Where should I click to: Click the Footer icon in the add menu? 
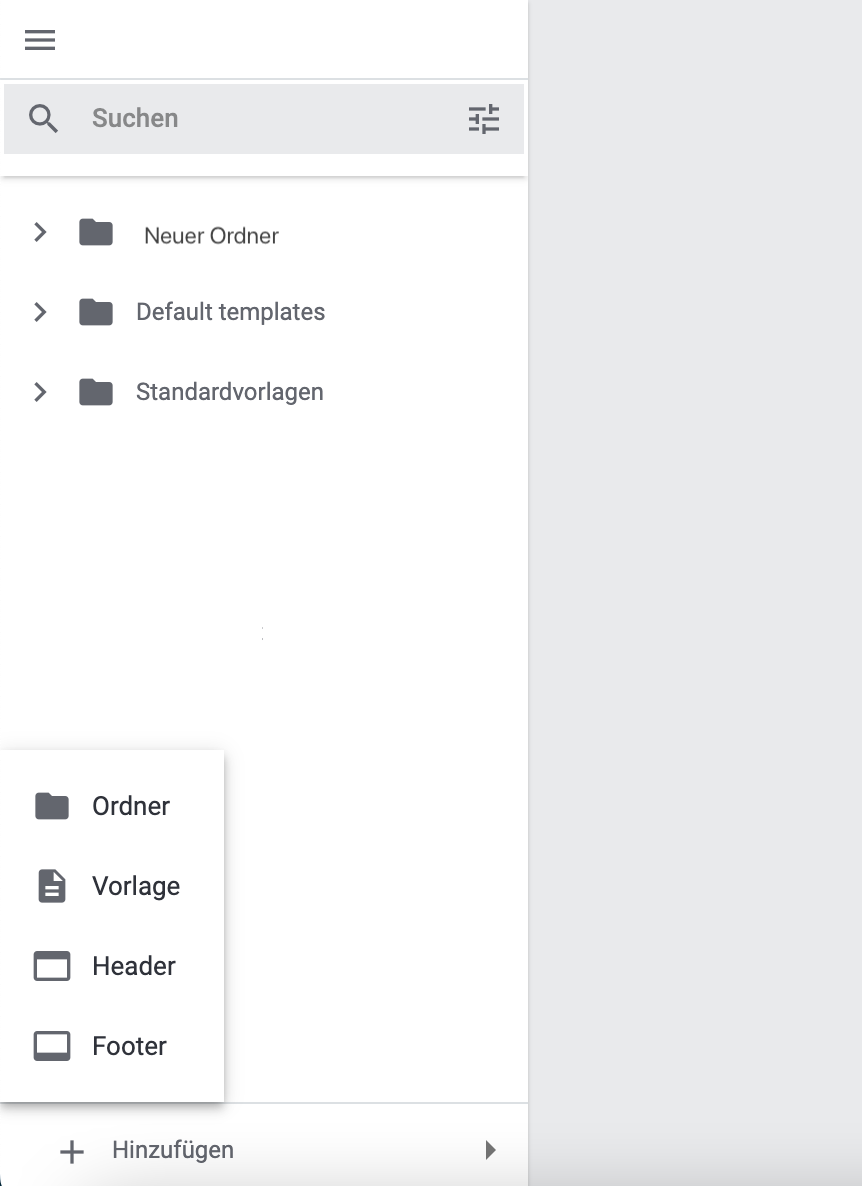pyautogui.click(x=52, y=1046)
